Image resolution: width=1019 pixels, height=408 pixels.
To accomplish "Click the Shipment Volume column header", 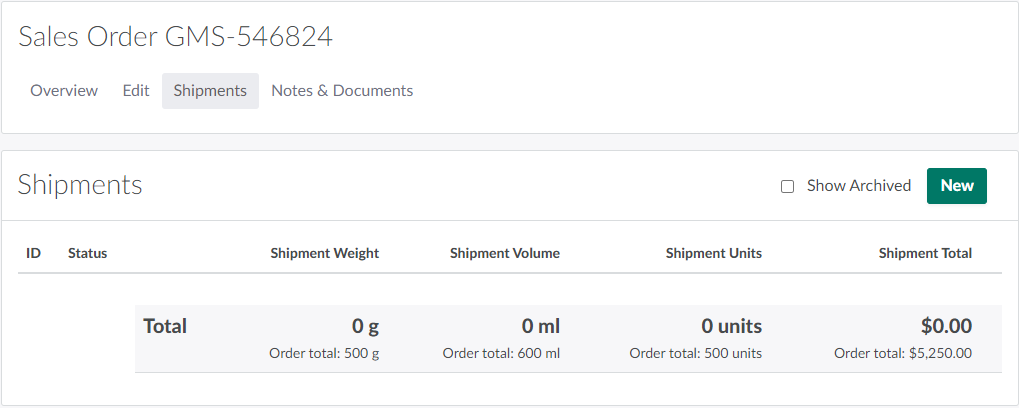I will [504, 253].
